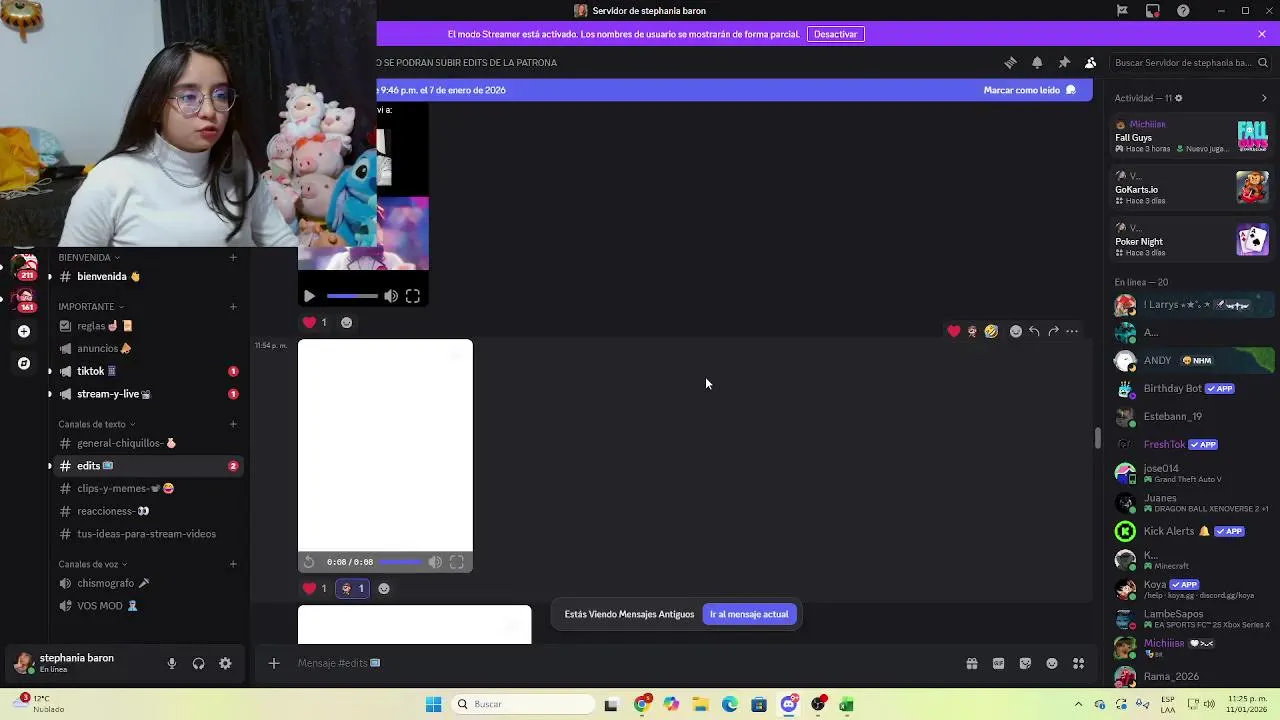Open the plus attach button in message bar

tap(273, 663)
